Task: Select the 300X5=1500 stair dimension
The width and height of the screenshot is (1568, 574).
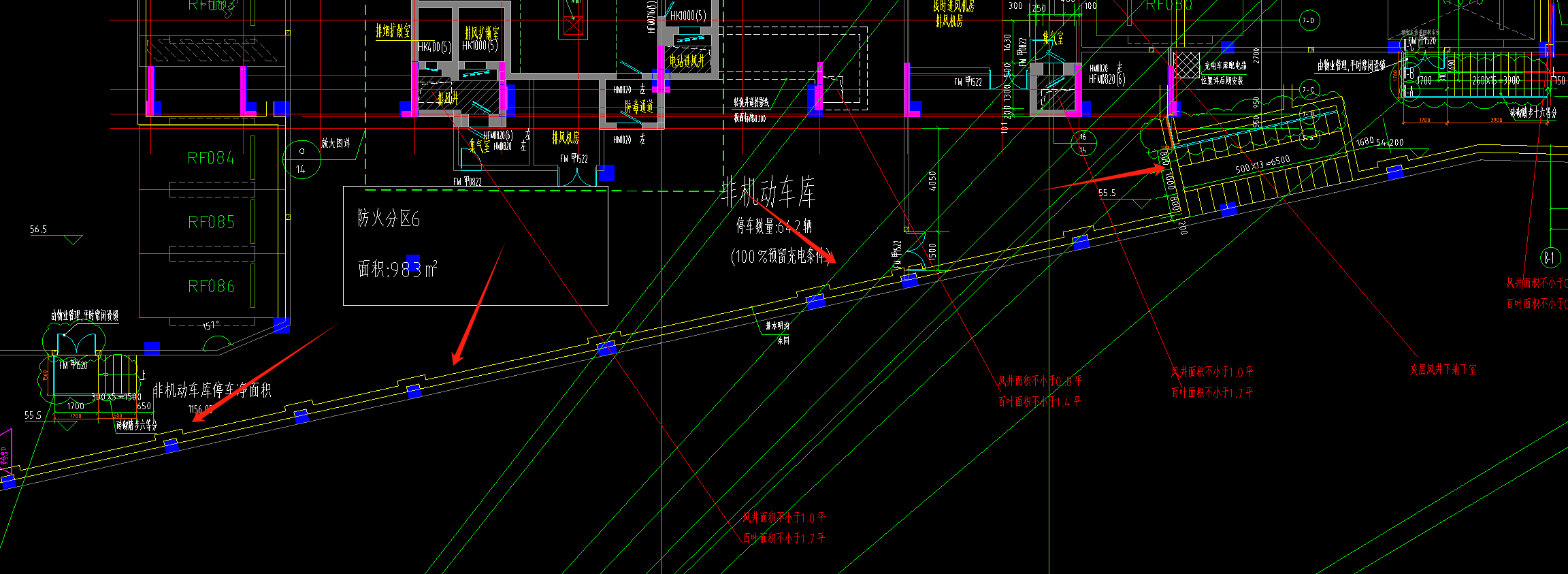Action: click(116, 396)
